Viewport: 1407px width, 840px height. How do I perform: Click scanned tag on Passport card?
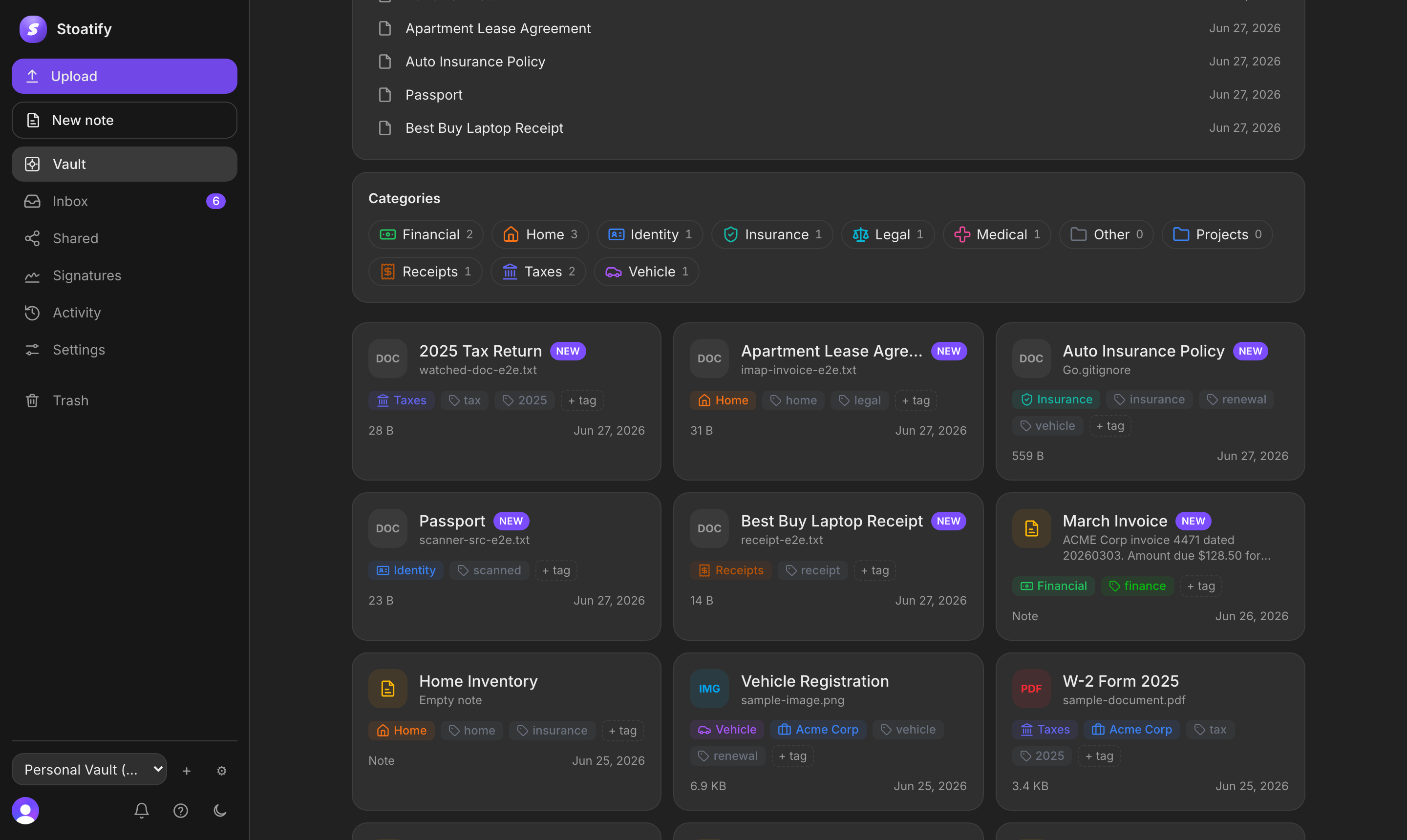click(x=489, y=570)
